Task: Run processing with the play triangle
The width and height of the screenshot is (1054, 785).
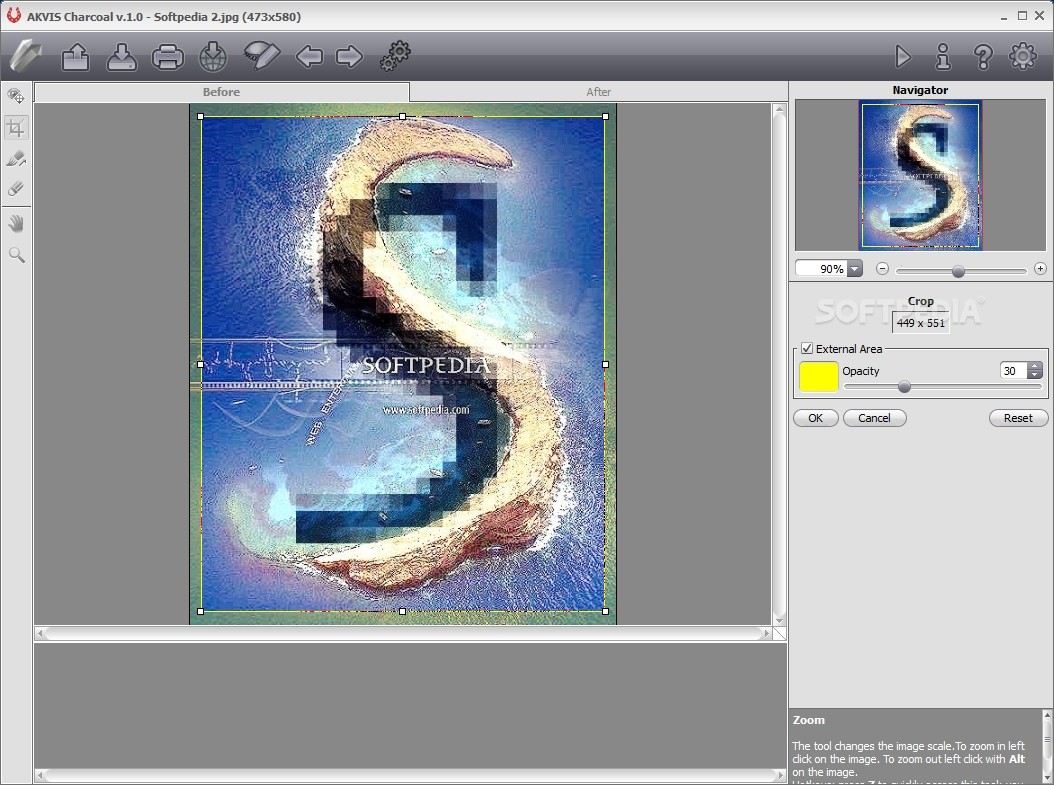Action: [903, 56]
